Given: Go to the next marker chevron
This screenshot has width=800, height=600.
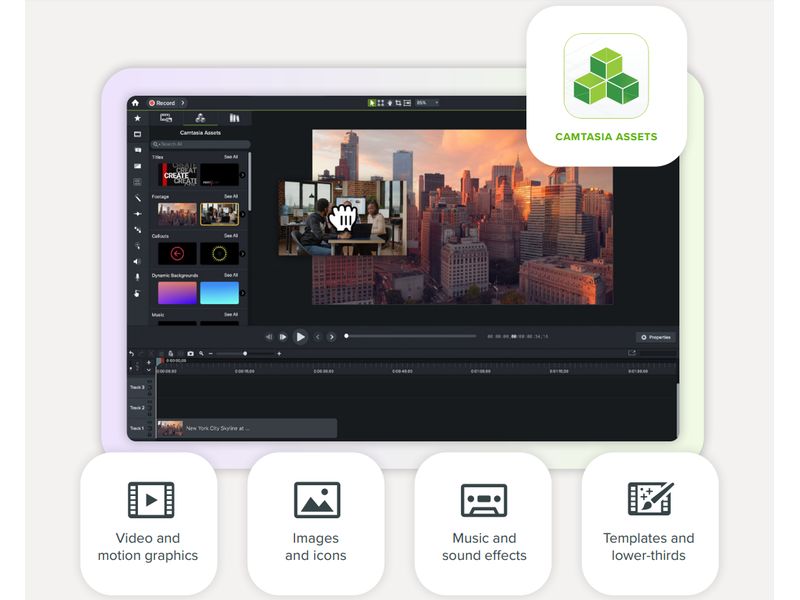Looking at the screenshot, I should pyautogui.click(x=332, y=337).
